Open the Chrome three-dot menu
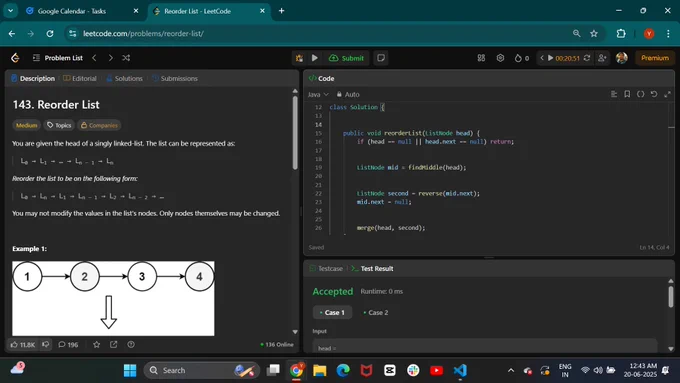The image size is (680, 383). [668, 33]
